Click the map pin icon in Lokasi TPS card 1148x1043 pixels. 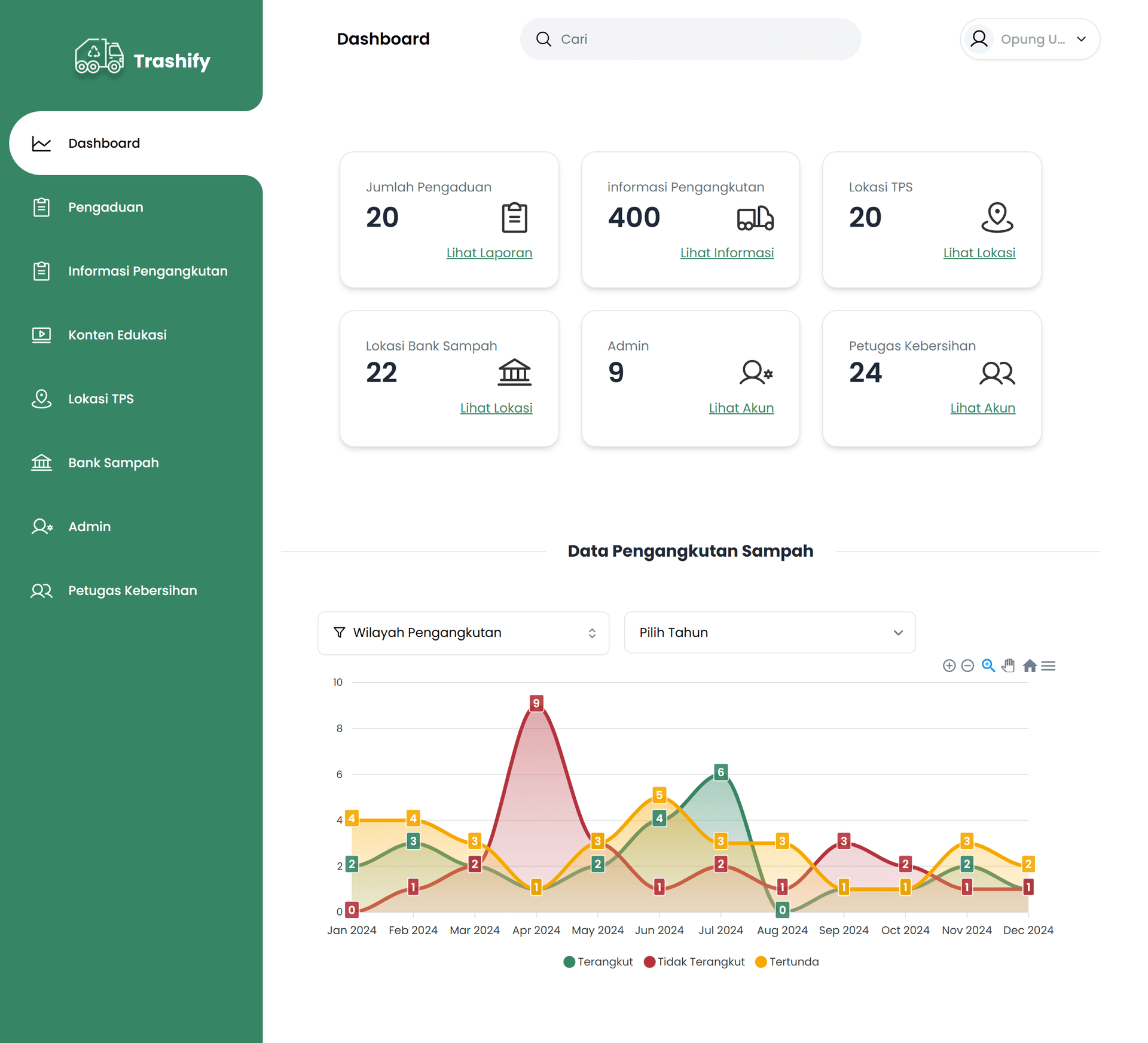[997, 217]
